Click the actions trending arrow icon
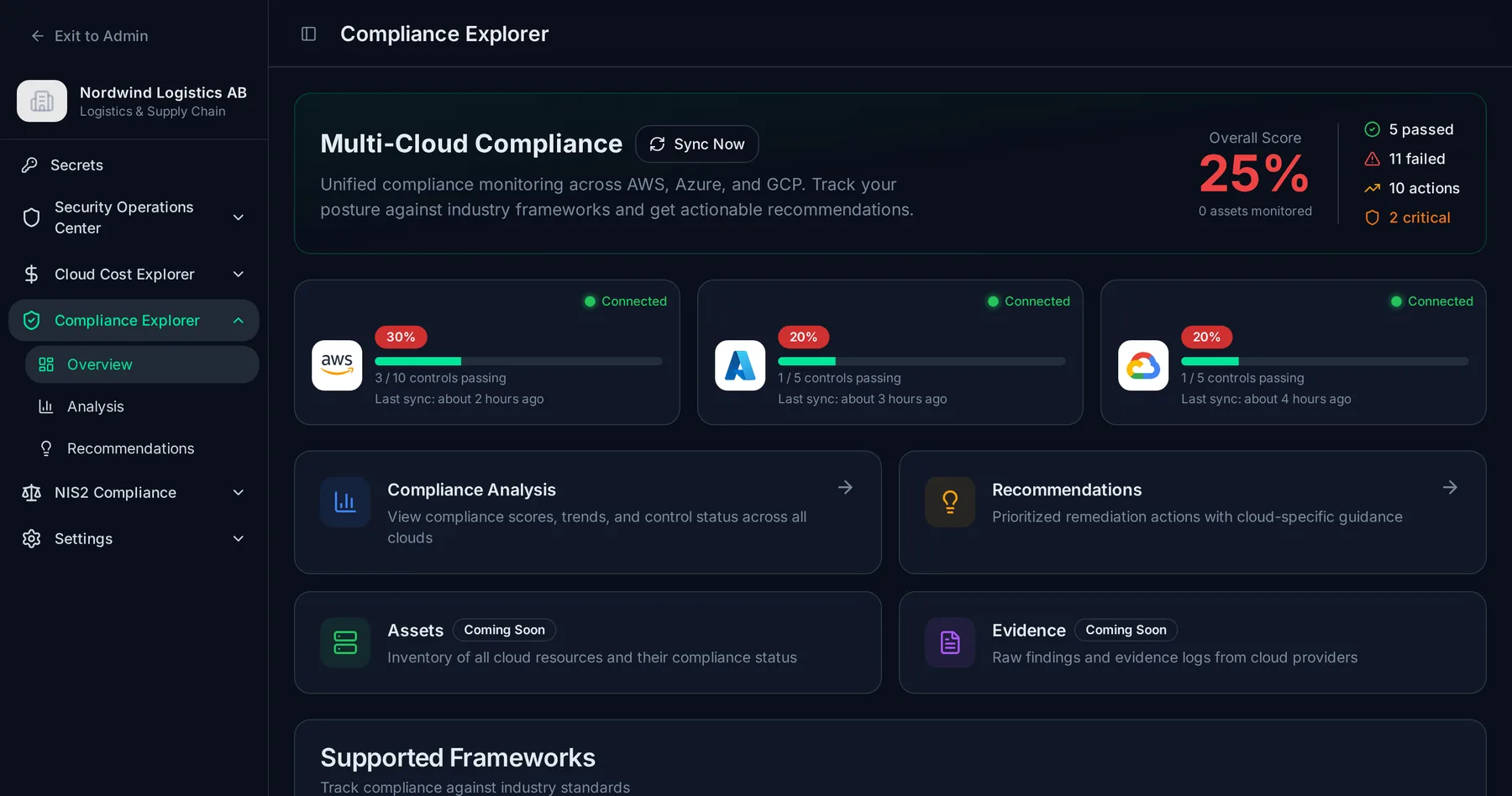This screenshot has width=1512, height=796. tap(1373, 188)
